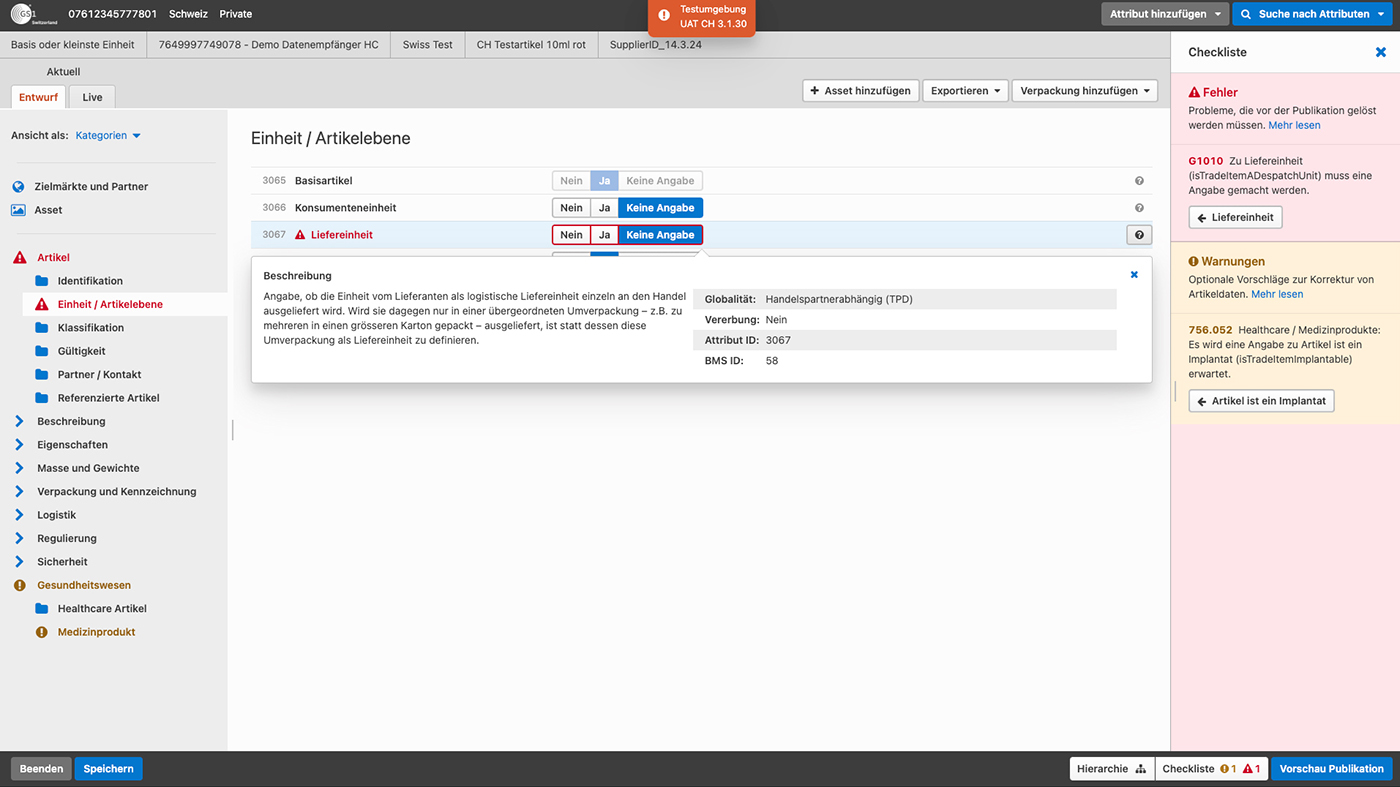Open the SupplierID_14.3.24 tab

click(656, 45)
